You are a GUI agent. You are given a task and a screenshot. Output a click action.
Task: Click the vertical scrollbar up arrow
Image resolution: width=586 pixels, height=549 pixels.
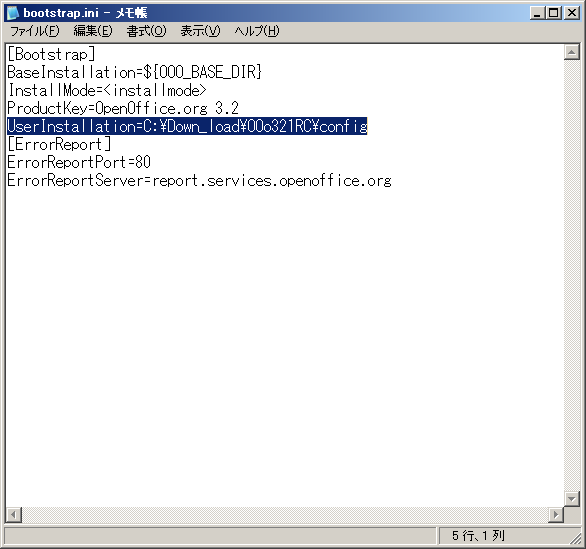(572, 52)
